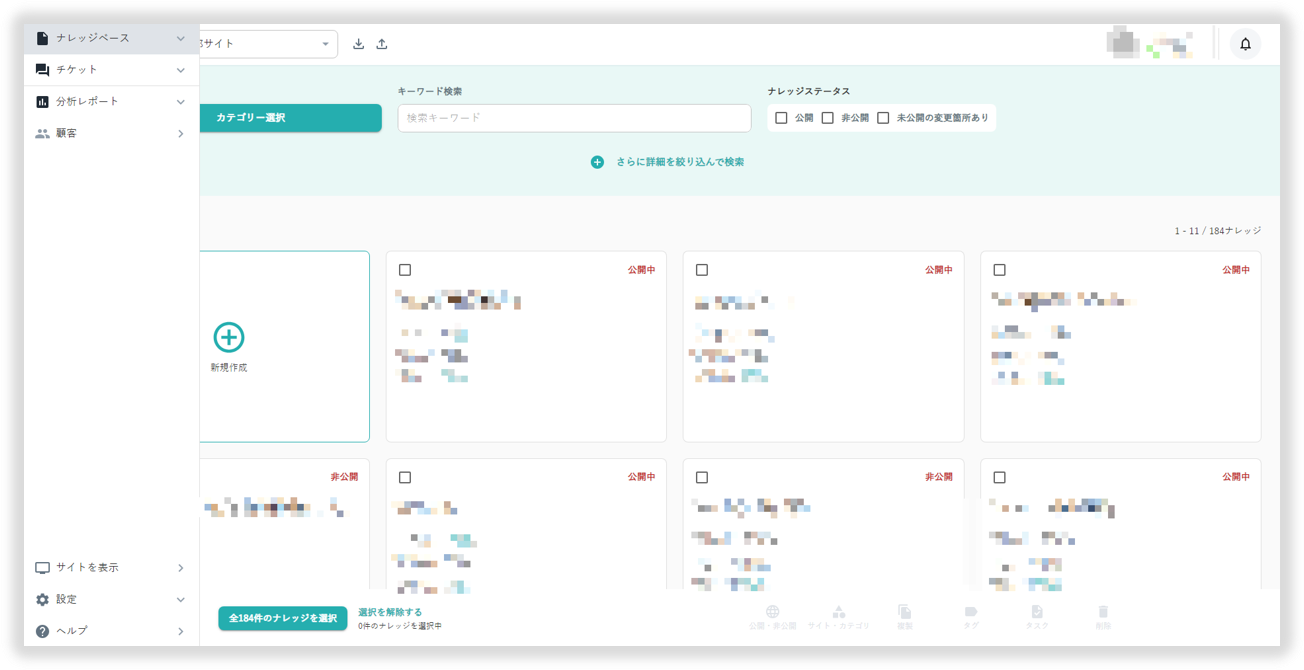Open notifications via the bell icon

[1245, 44]
